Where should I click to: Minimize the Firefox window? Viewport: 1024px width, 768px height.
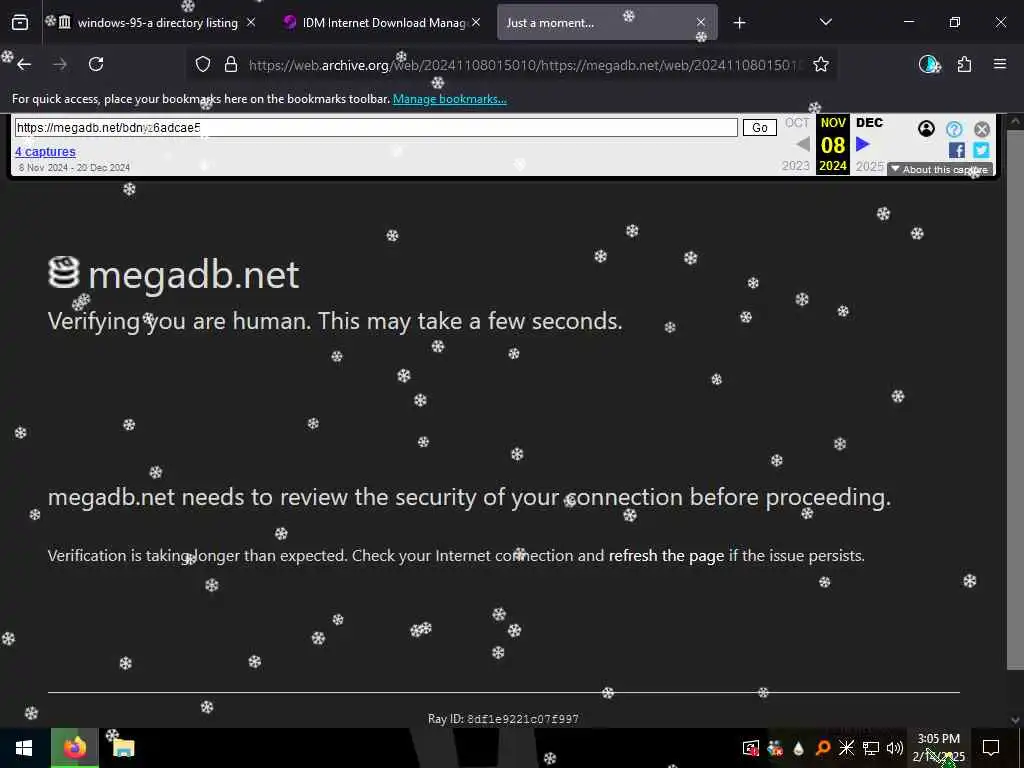pos(908,22)
